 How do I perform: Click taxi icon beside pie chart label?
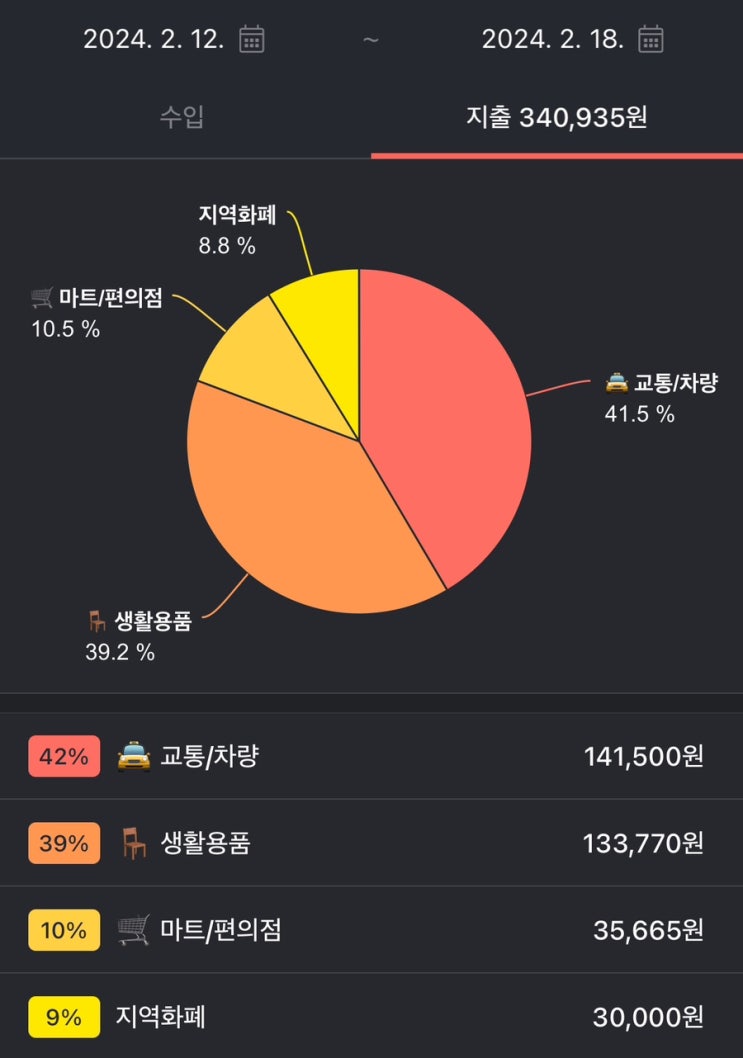617,383
